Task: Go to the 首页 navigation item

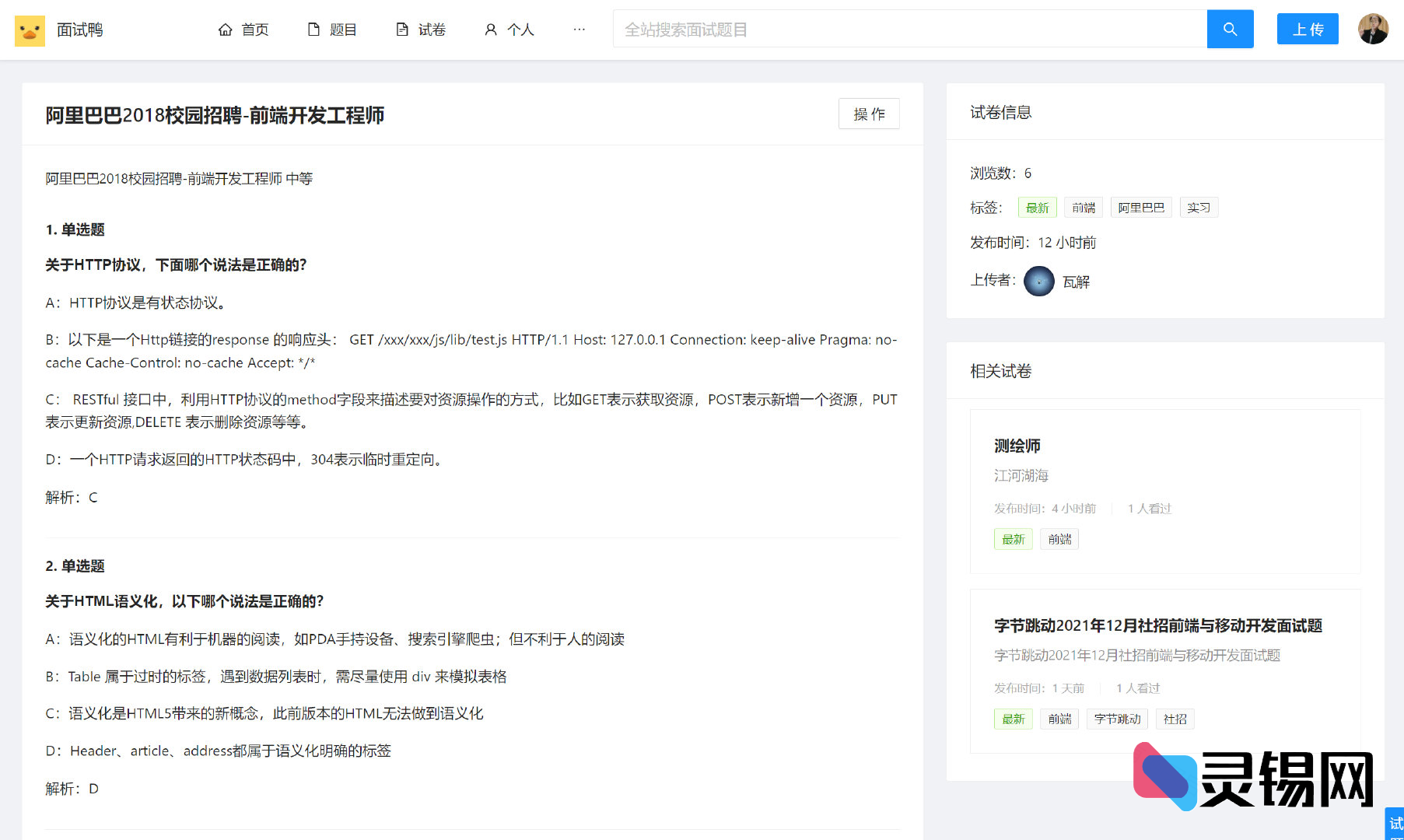Action: (255, 29)
